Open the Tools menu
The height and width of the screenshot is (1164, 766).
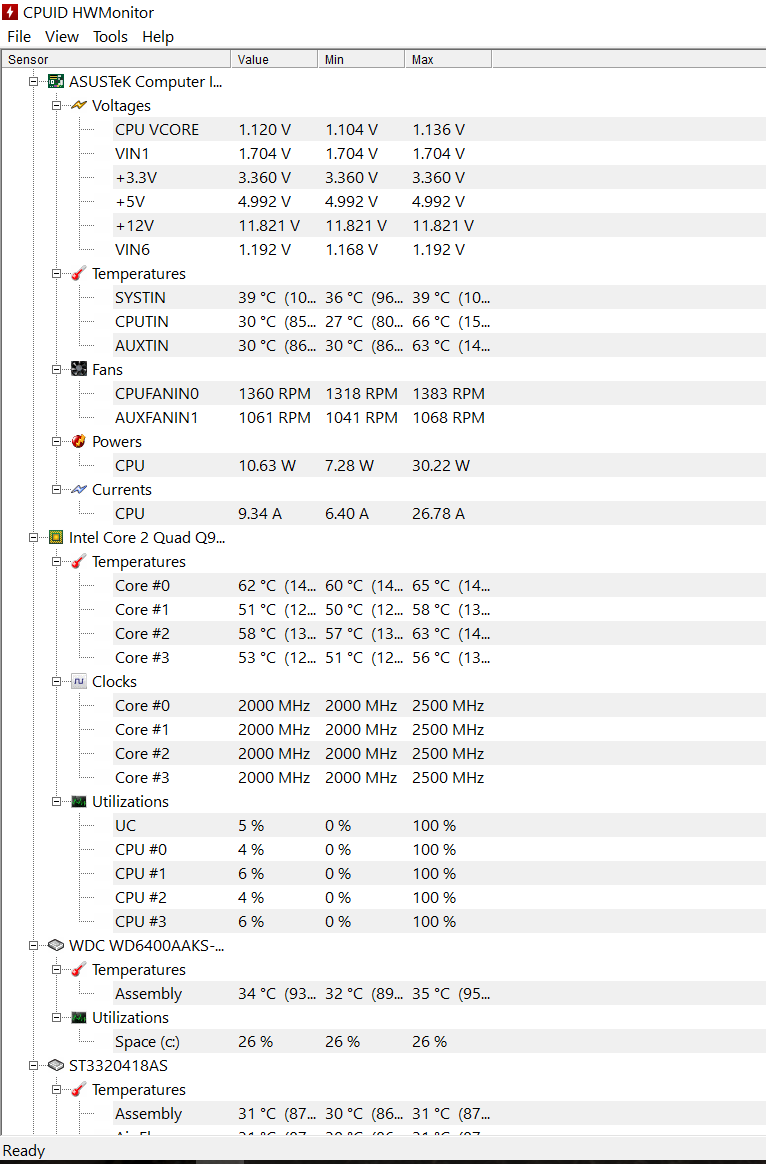point(110,36)
